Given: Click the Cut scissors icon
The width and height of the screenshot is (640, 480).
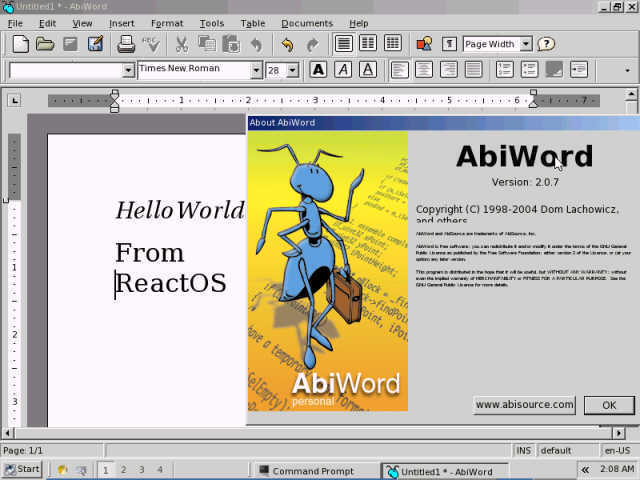Looking at the screenshot, I should (x=181, y=44).
